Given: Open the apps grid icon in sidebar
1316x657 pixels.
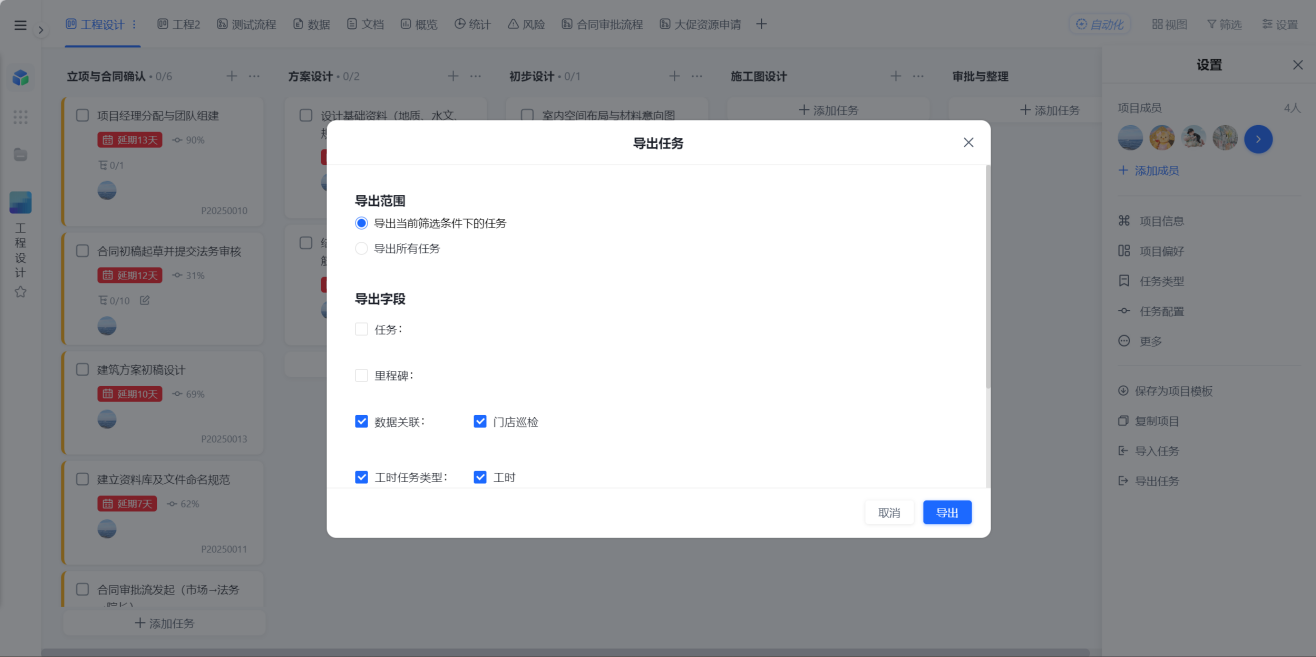Looking at the screenshot, I should coord(20,117).
